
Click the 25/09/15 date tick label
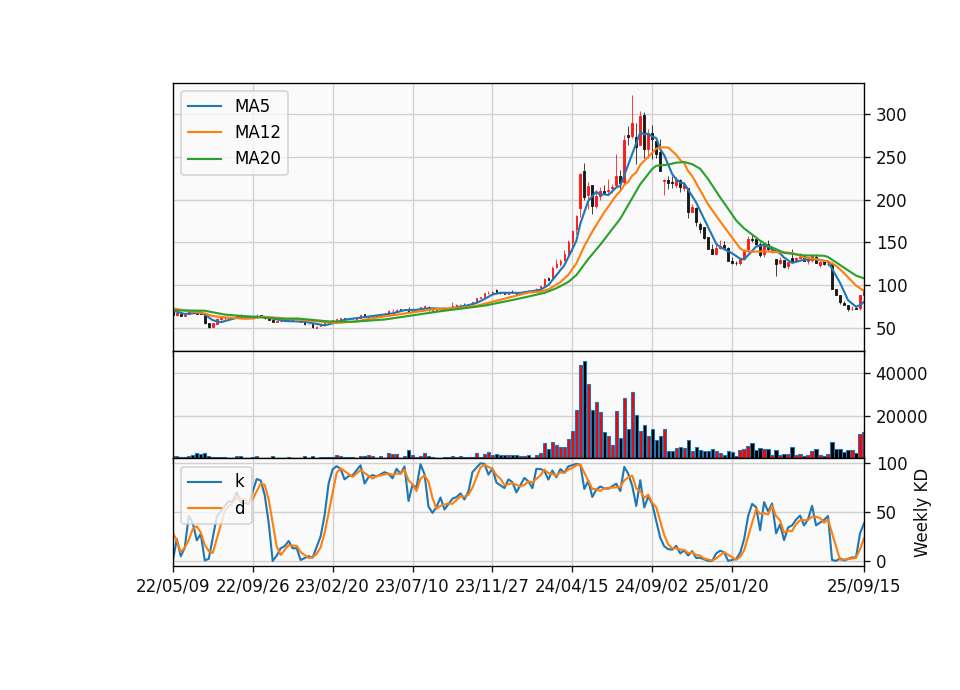864,586
